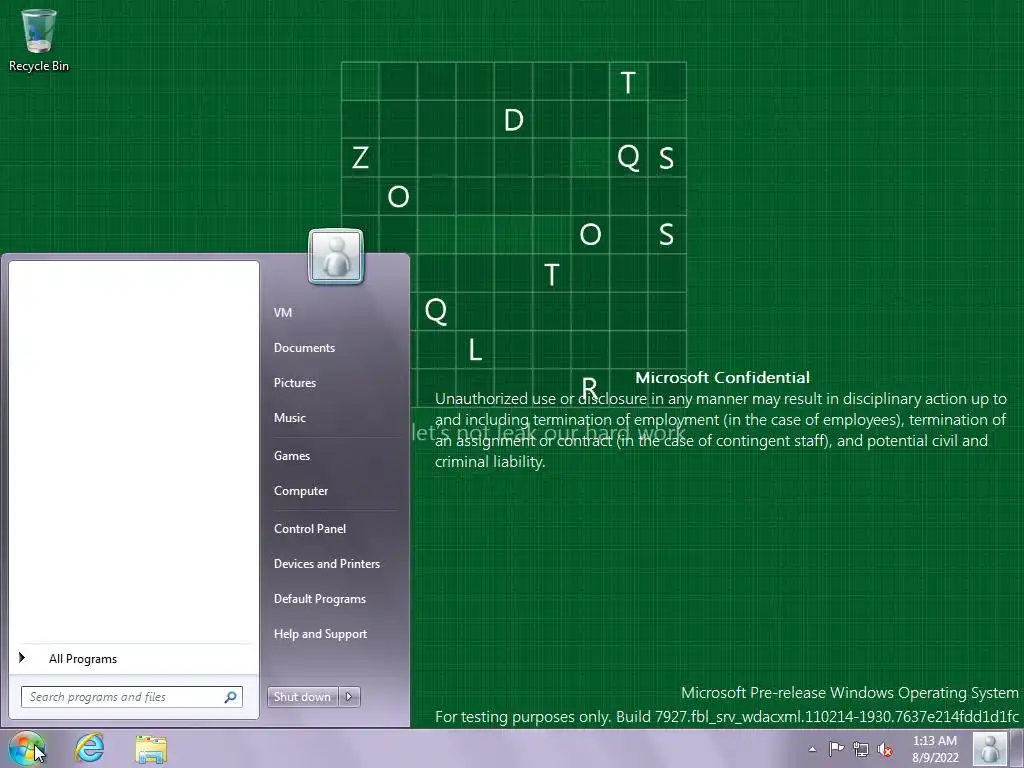The image size is (1024, 768).
Task: Open the VM user folder
Action: pos(283,313)
